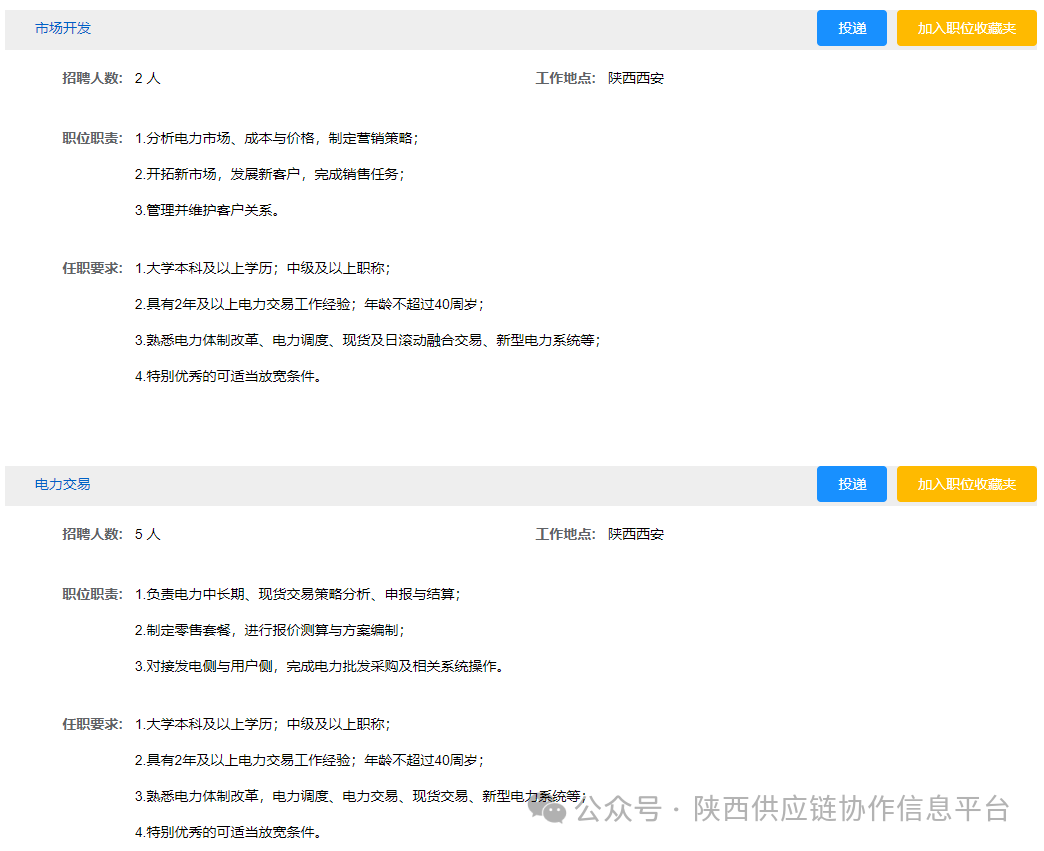The image size is (1044, 851).
Task: Click the line 对接发电侧与用户侧
Action: (x=318, y=666)
